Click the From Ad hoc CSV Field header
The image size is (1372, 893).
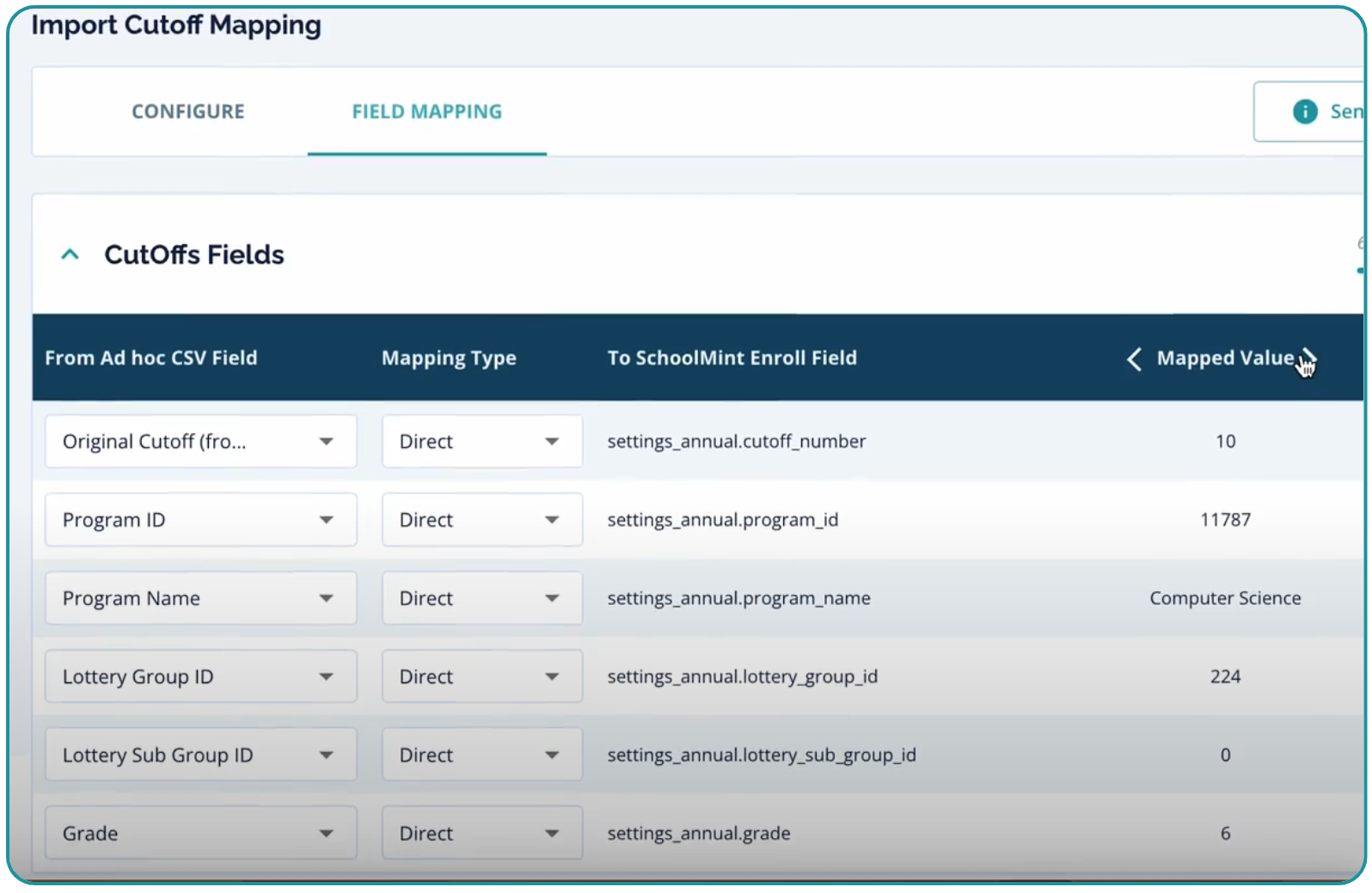[151, 358]
